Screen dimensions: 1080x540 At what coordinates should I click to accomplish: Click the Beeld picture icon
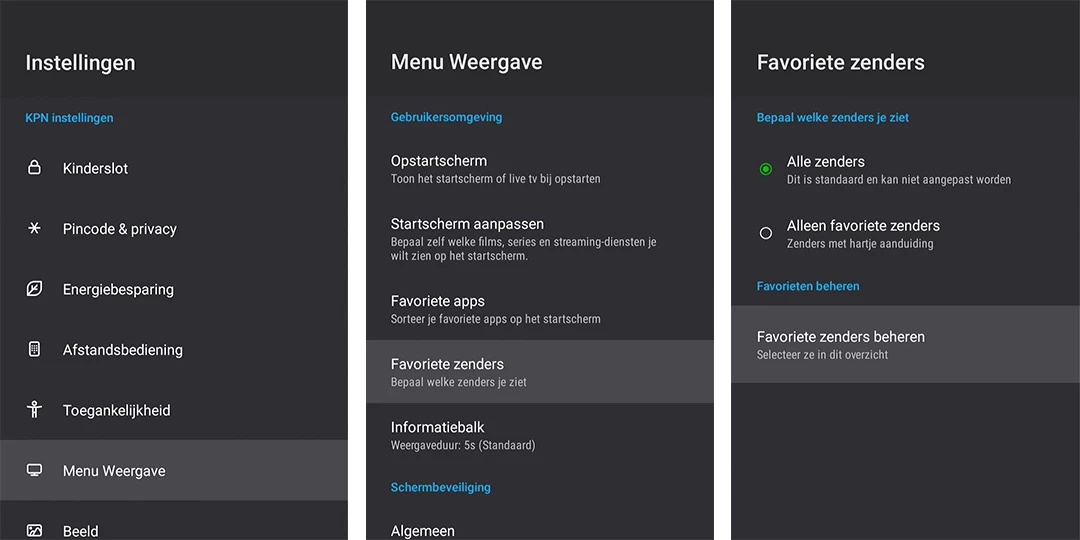(34, 530)
